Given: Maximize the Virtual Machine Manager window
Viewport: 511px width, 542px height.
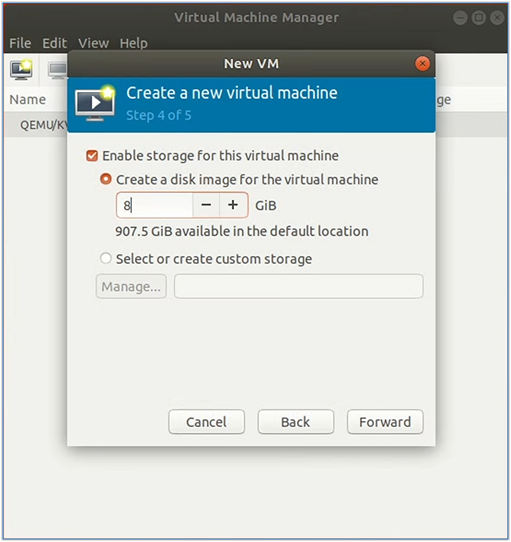Looking at the screenshot, I should tap(479, 18).
